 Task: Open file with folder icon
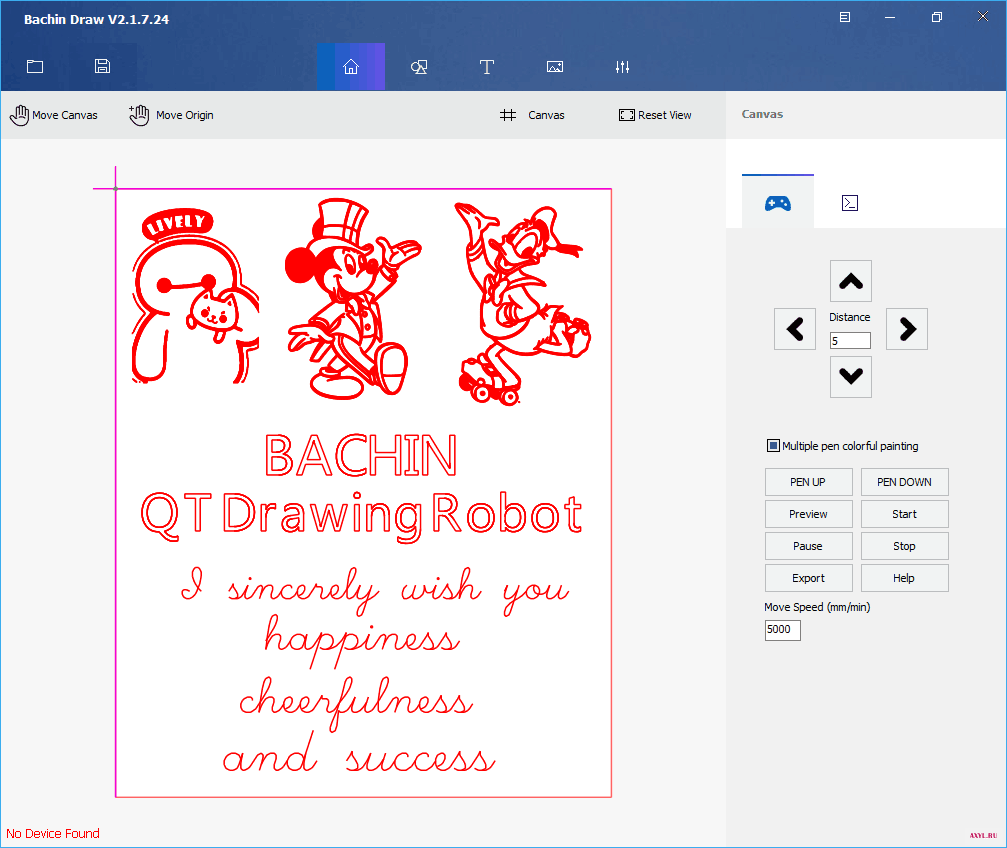click(35, 66)
